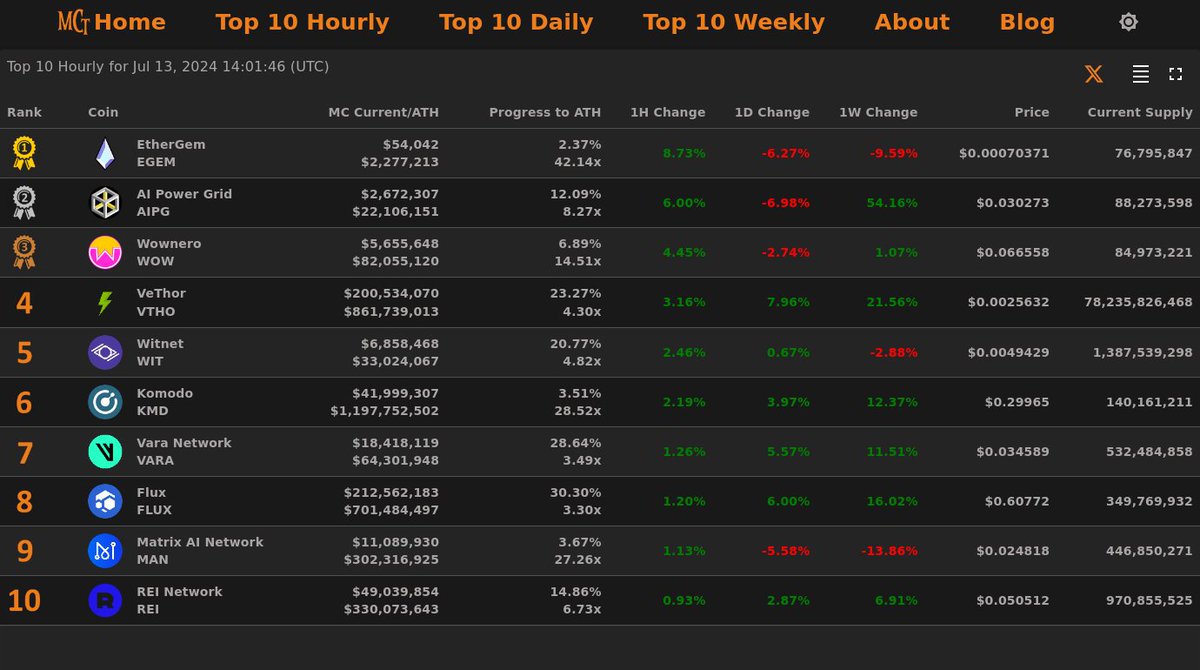Click the gold first-place medal icon

[24, 153]
